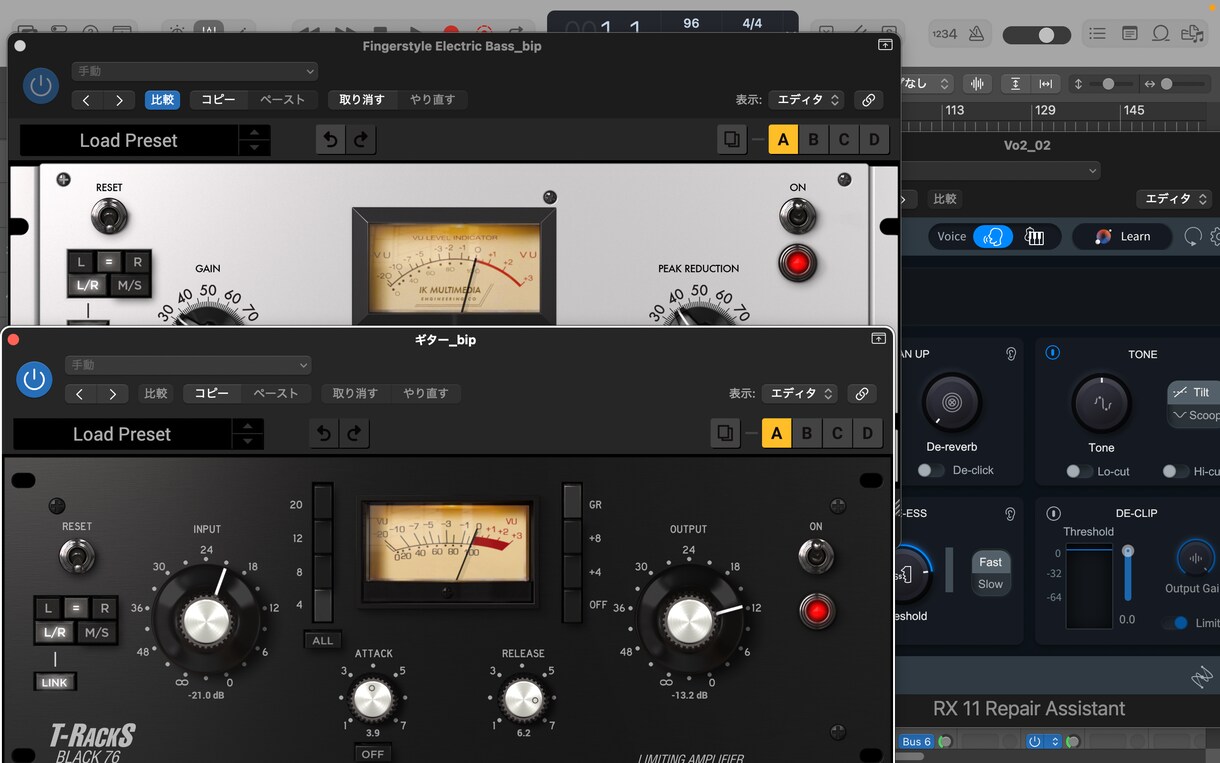Select preset slot B in Black 76
This screenshot has width=1220, height=763.
(x=807, y=433)
